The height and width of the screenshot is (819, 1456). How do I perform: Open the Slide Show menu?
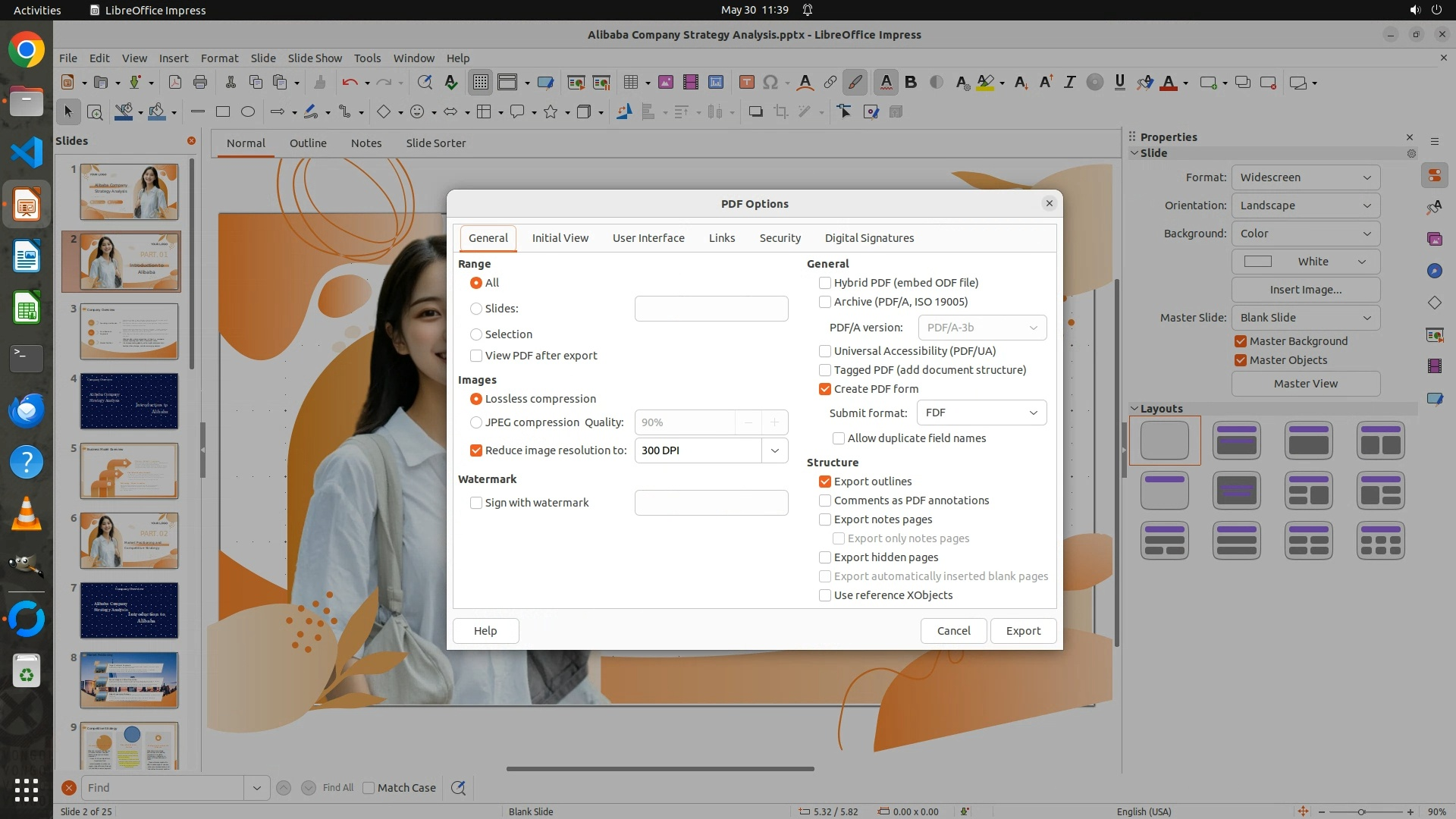315,58
